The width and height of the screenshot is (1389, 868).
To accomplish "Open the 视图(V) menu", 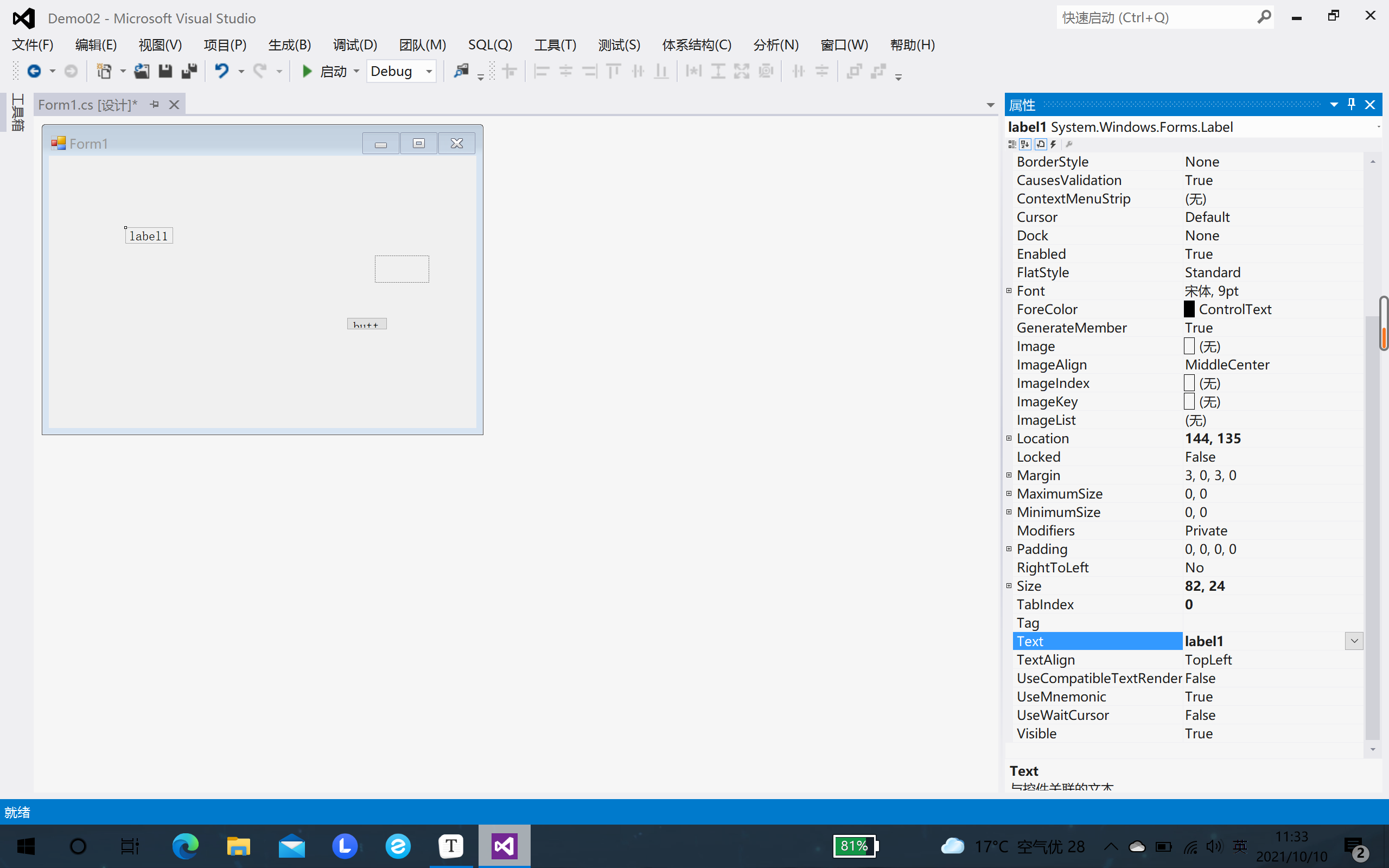I will tap(160, 45).
